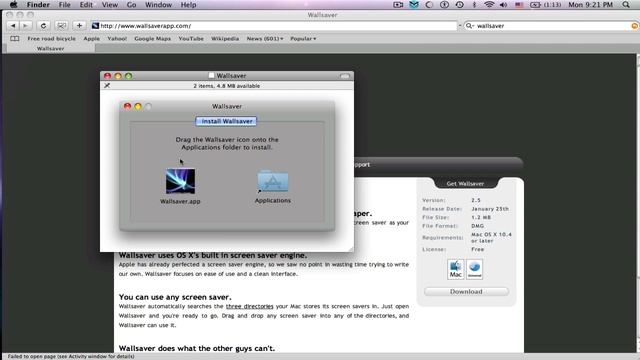
Task: Click the Mac platform icon
Action: pyautogui.click(x=456, y=269)
